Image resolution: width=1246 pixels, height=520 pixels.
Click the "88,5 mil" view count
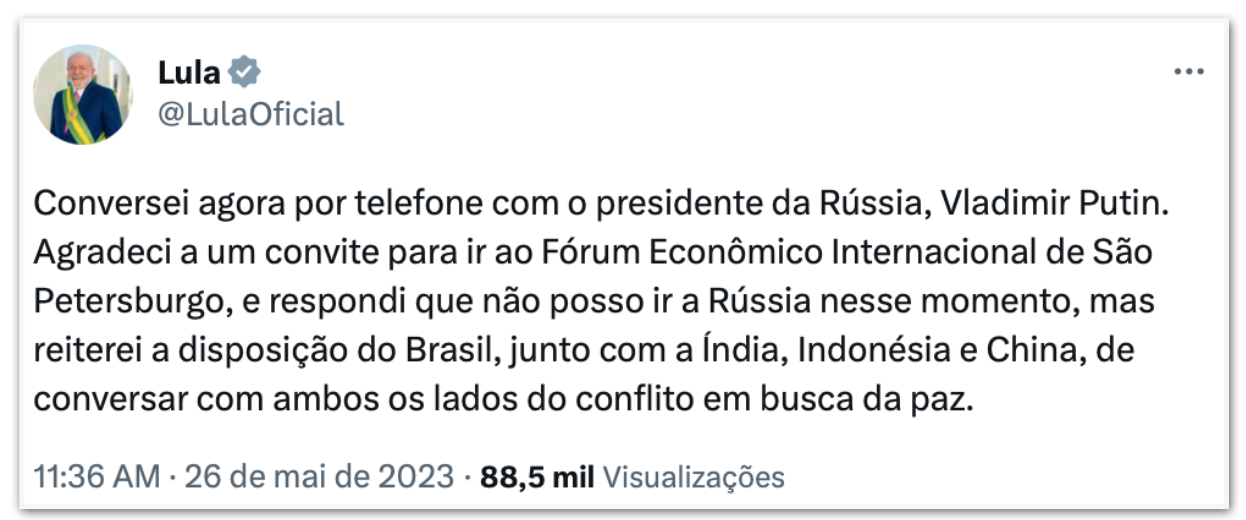(x=538, y=477)
